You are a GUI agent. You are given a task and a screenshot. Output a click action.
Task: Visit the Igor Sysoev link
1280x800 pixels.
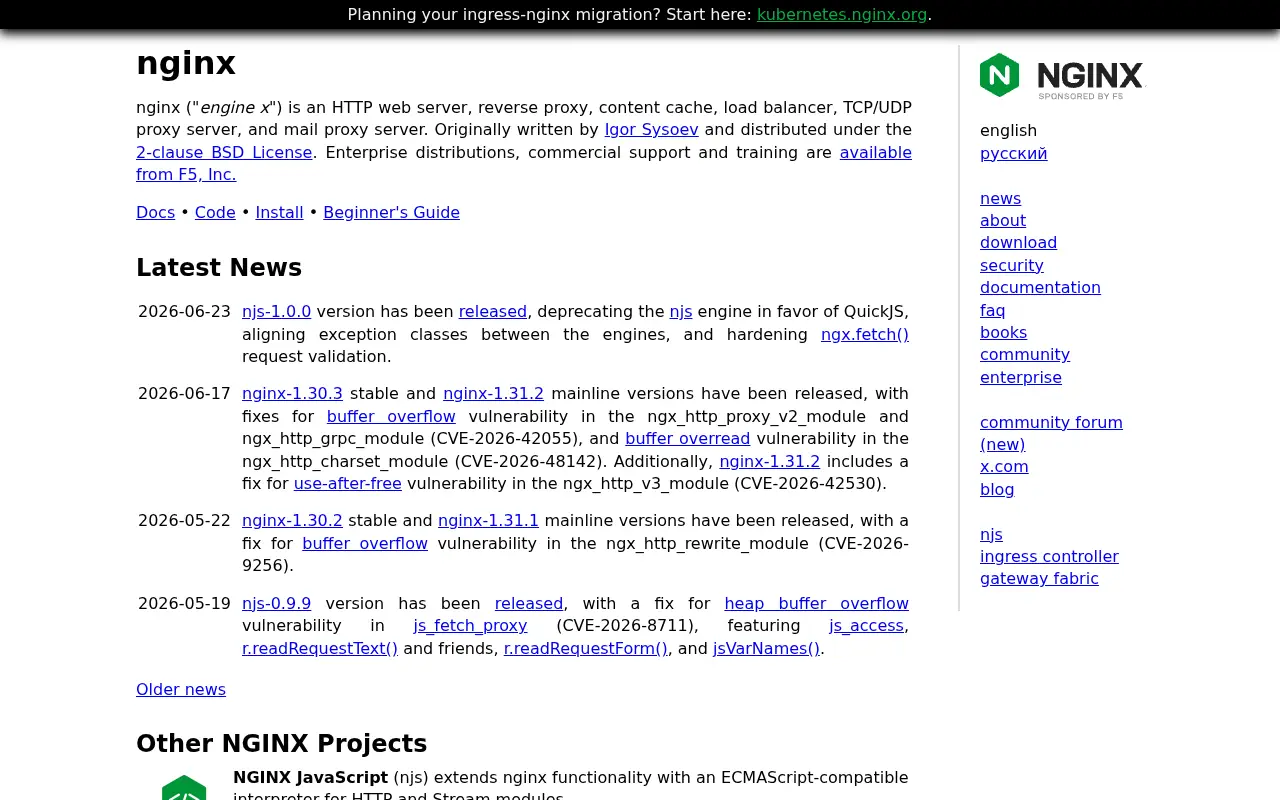(651, 130)
